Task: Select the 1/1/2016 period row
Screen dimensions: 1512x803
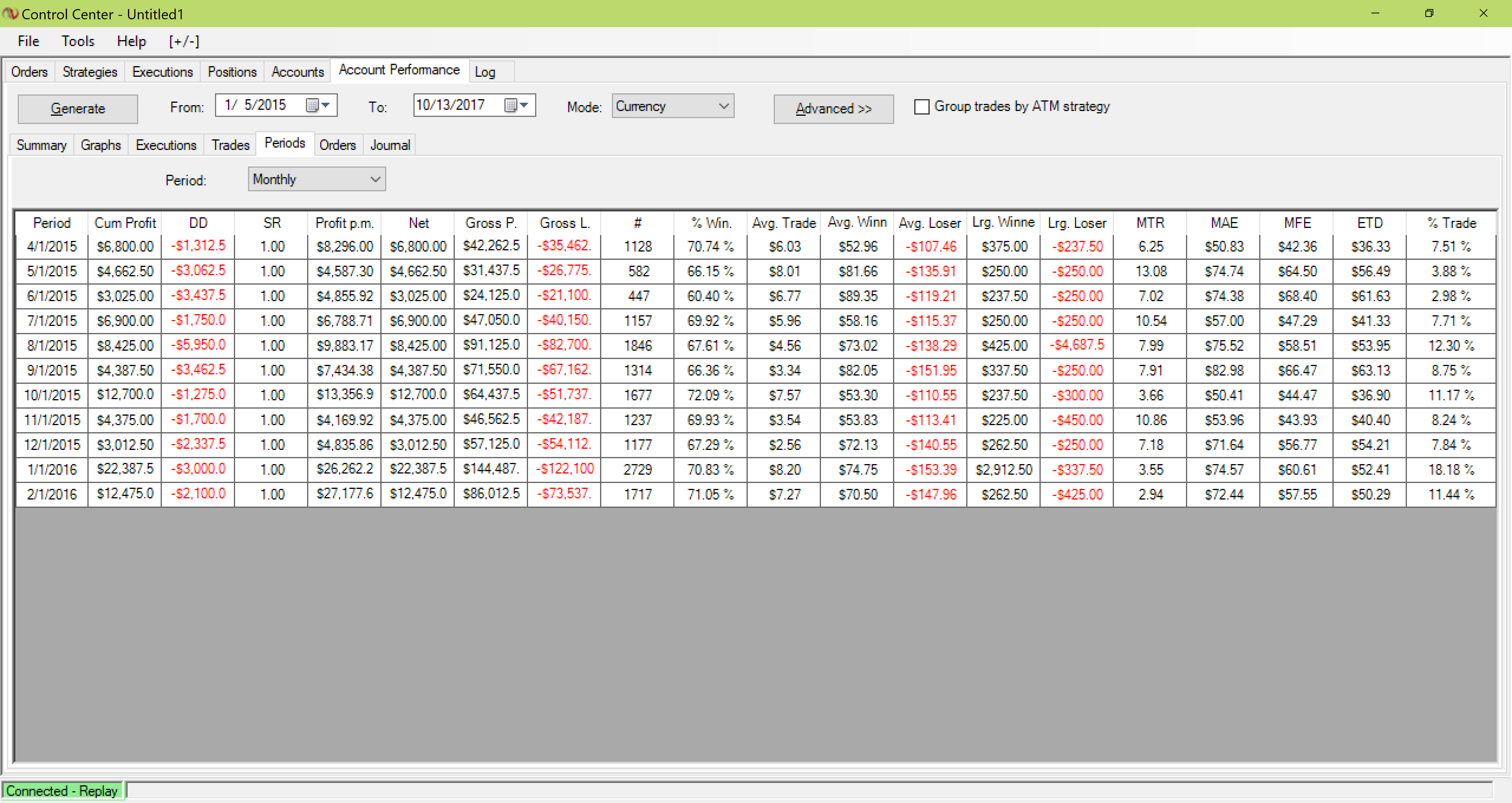Action: 756,470
